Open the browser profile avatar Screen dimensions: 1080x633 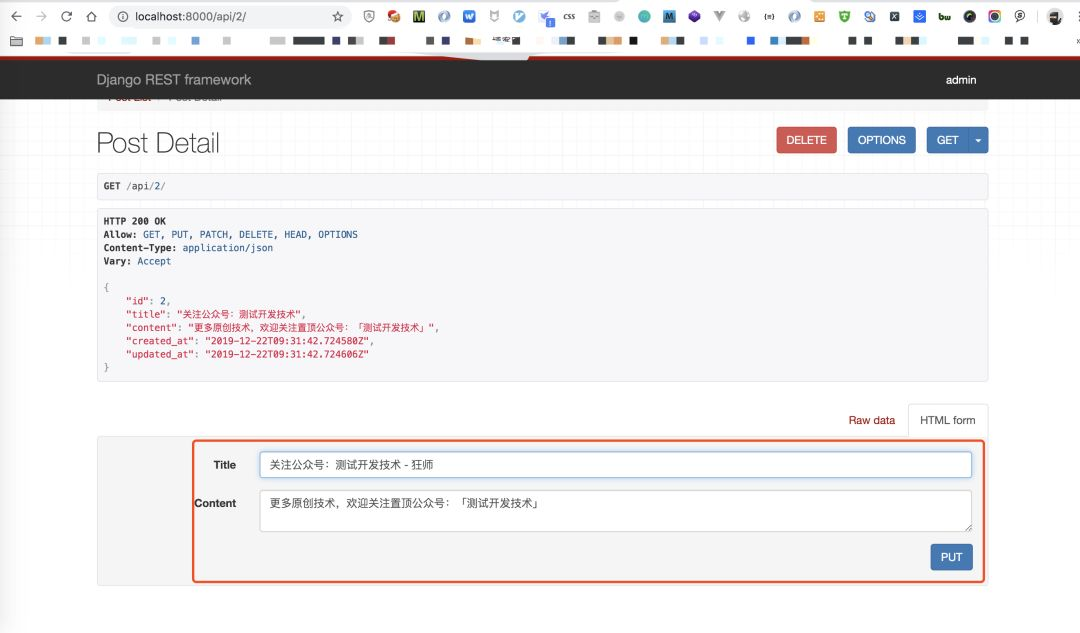(x=1055, y=17)
